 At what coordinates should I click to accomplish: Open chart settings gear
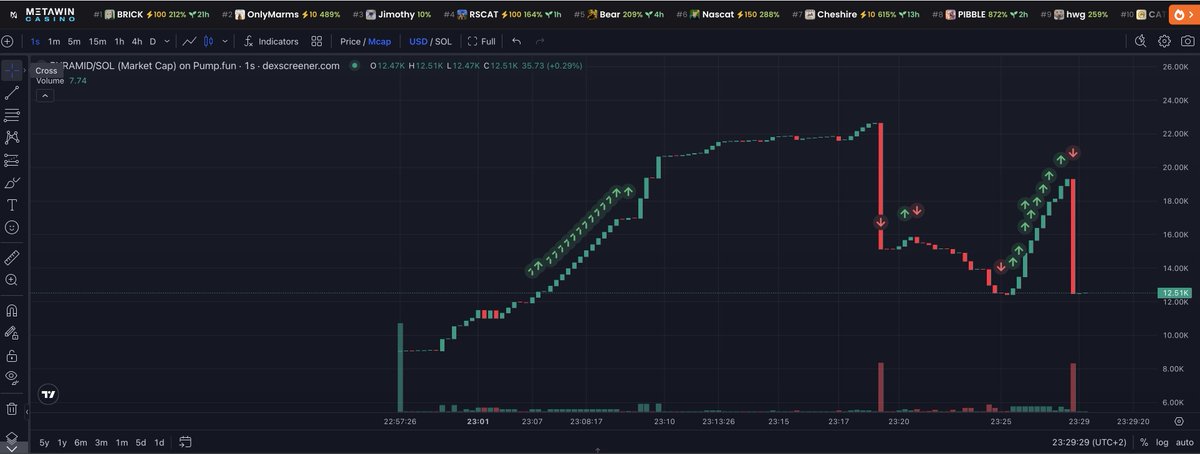1164,41
